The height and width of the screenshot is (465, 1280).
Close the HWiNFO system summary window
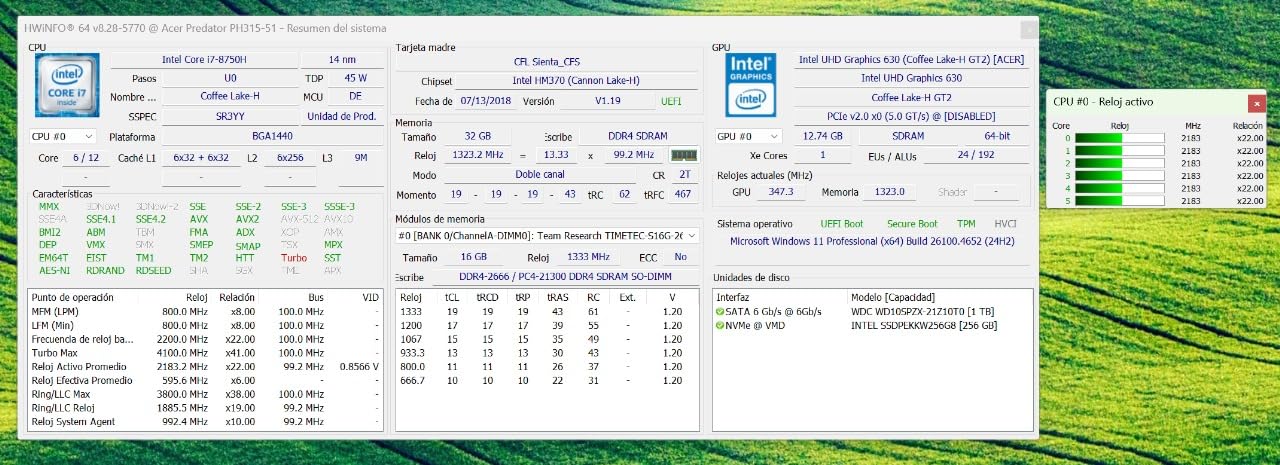click(x=1028, y=28)
